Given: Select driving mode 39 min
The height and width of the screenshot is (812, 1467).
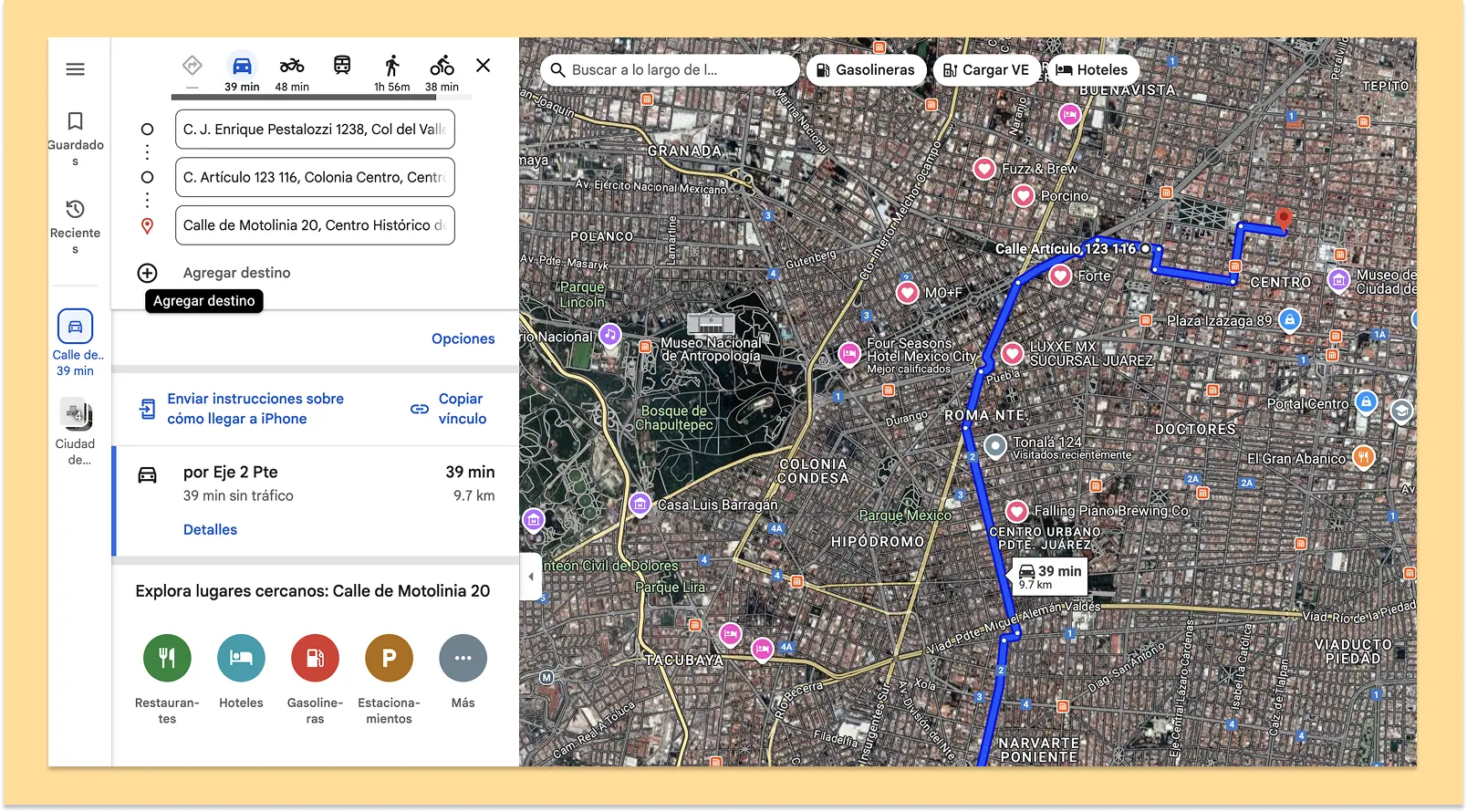Looking at the screenshot, I should click(242, 72).
